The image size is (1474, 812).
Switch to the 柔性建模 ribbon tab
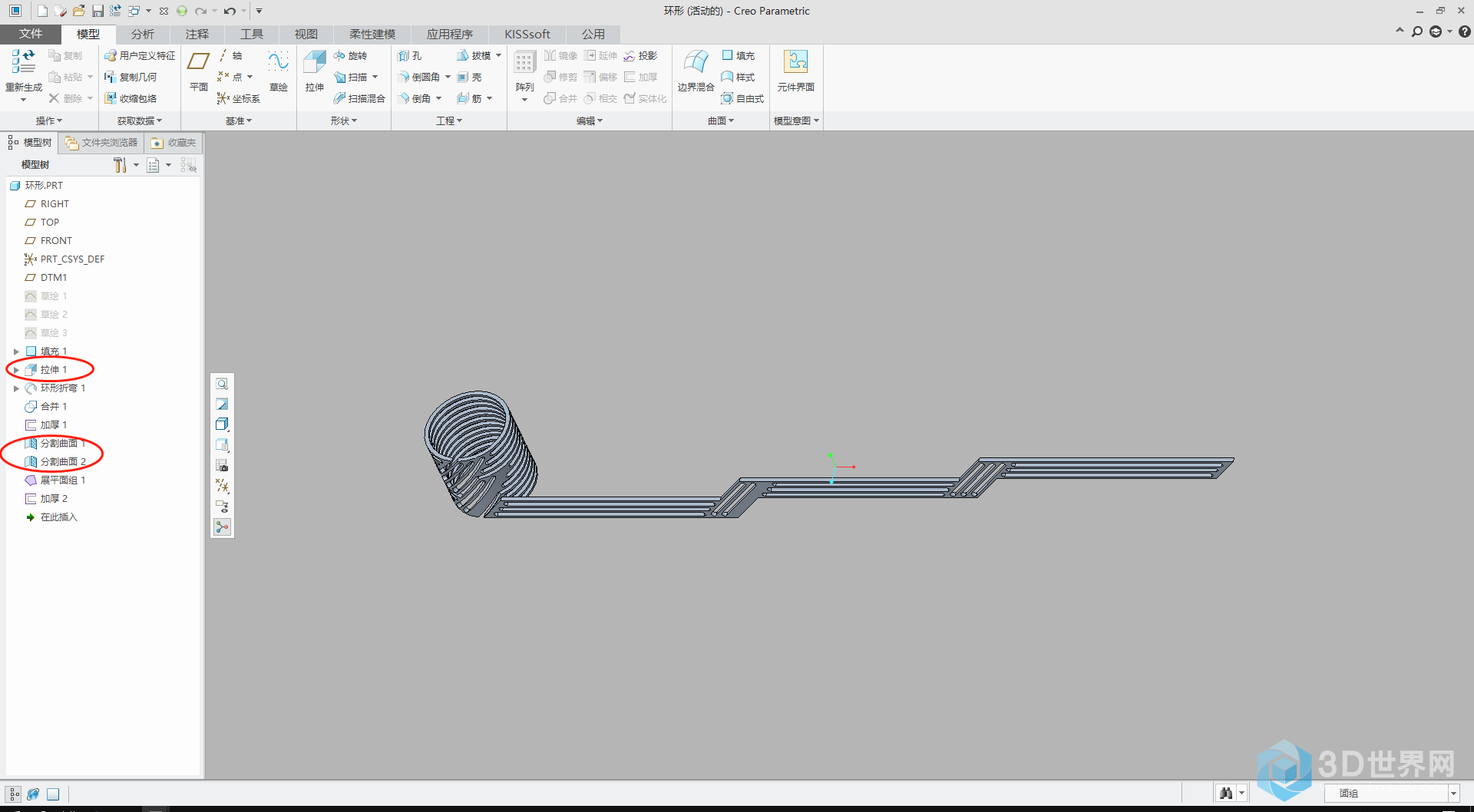372,34
